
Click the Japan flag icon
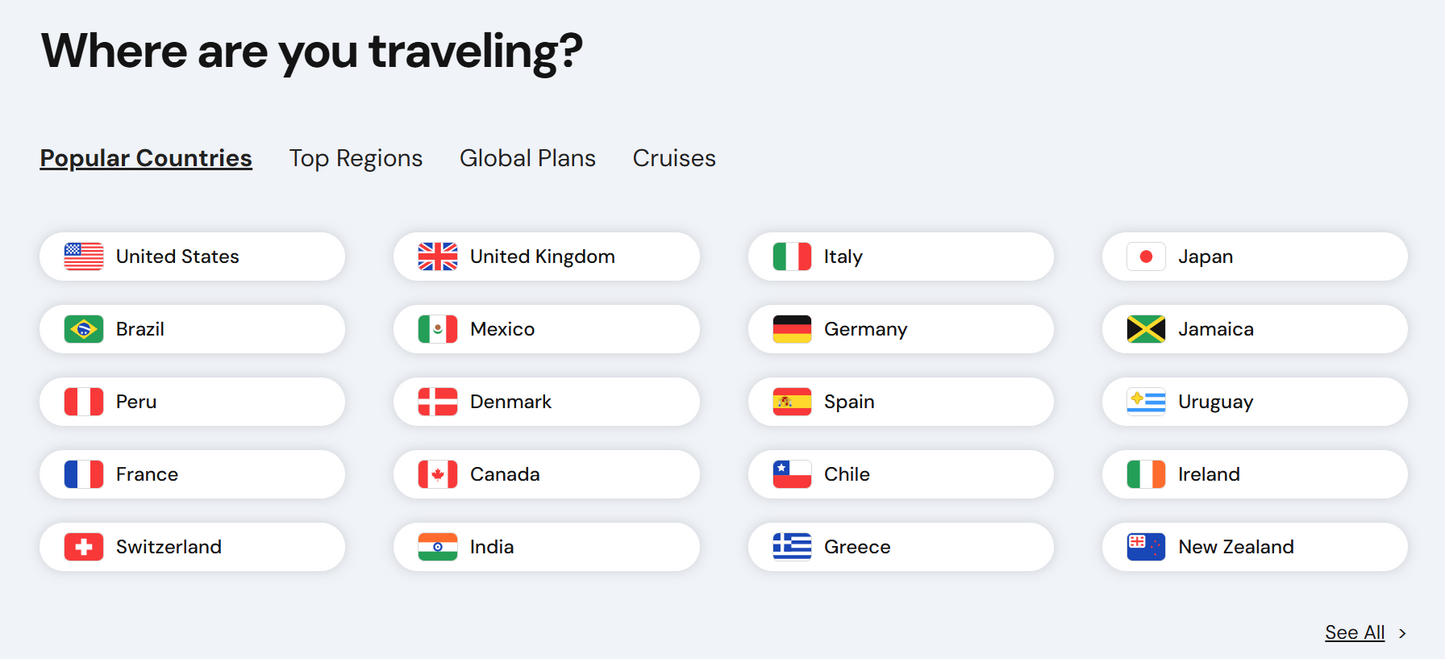(1144, 256)
